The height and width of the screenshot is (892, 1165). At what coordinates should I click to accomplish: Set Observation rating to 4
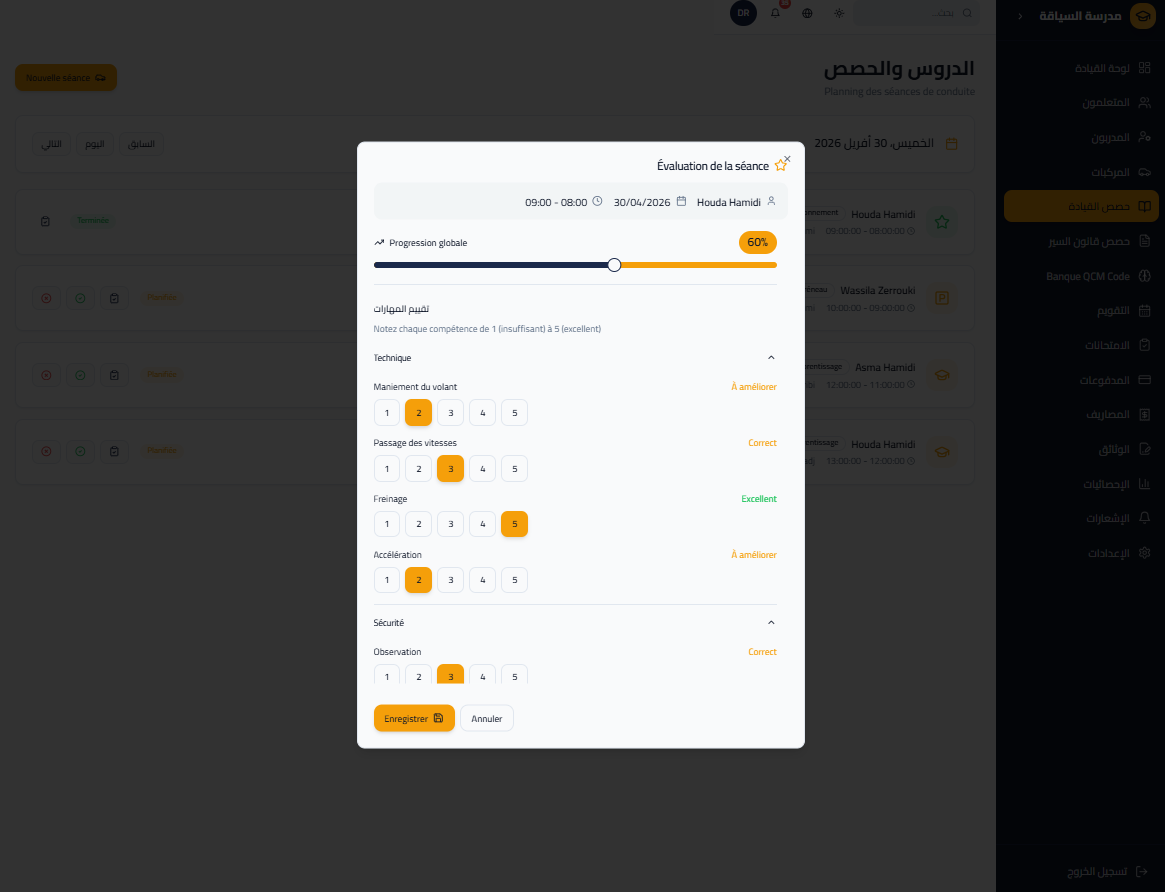point(482,674)
